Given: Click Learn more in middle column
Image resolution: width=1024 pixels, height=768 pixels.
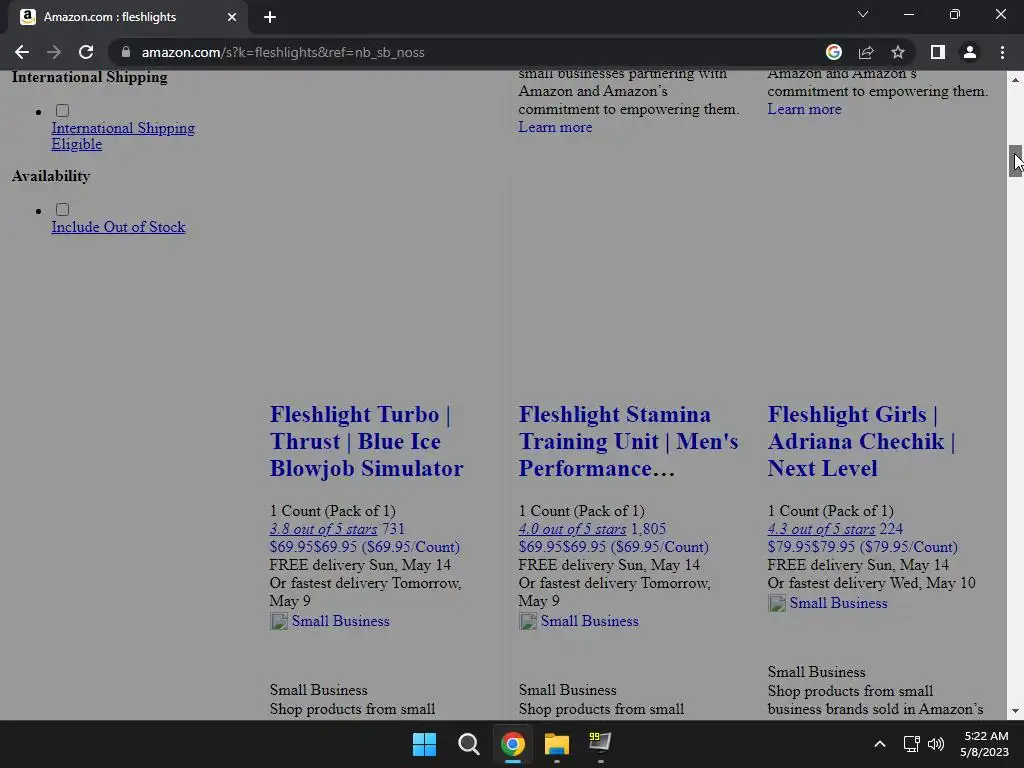Looking at the screenshot, I should pyautogui.click(x=555, y=127).
